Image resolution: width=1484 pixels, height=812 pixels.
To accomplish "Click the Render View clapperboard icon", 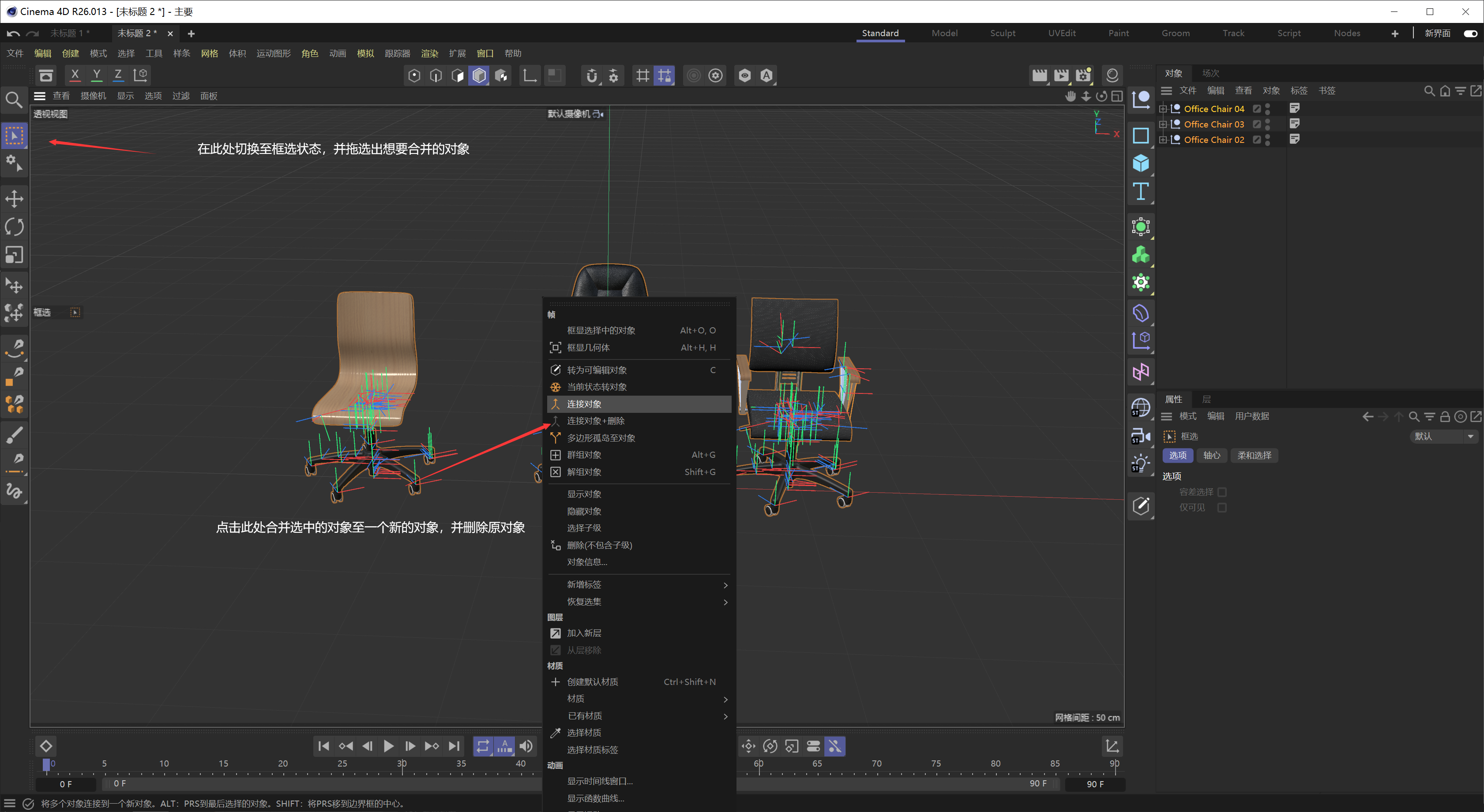I will pos(1039,75).
